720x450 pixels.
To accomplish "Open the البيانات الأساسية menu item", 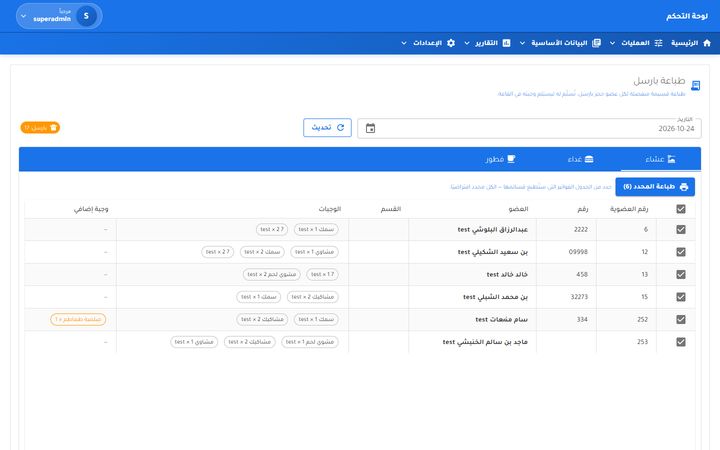I will point(560,43).
